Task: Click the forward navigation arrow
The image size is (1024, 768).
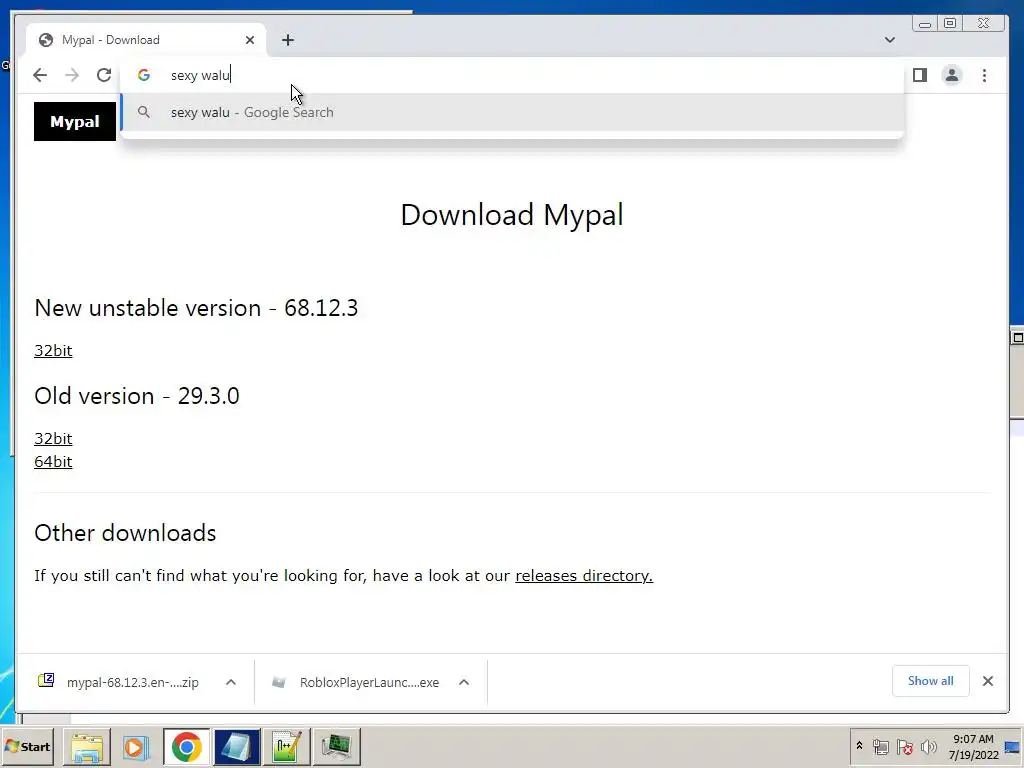Action: [x=72, y=75]
